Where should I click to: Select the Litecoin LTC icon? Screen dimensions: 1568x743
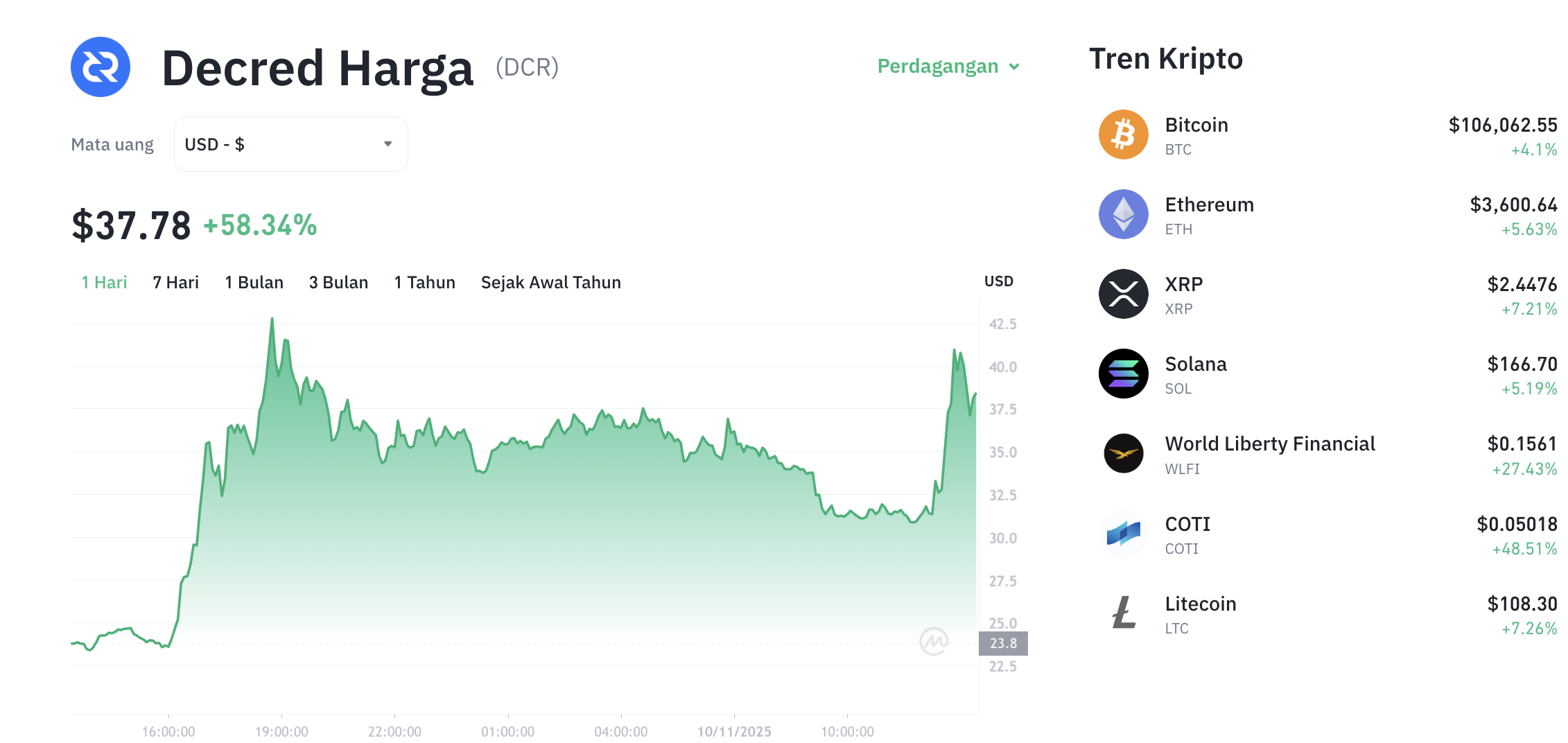pos(1123,613)
